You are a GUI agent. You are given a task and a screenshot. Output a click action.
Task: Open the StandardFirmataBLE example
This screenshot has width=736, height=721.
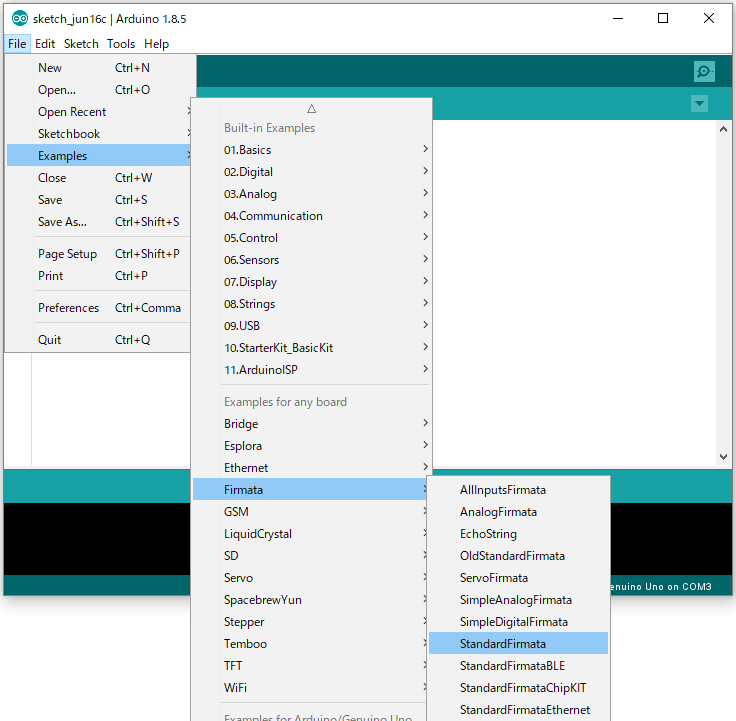[x=519, y=666]
